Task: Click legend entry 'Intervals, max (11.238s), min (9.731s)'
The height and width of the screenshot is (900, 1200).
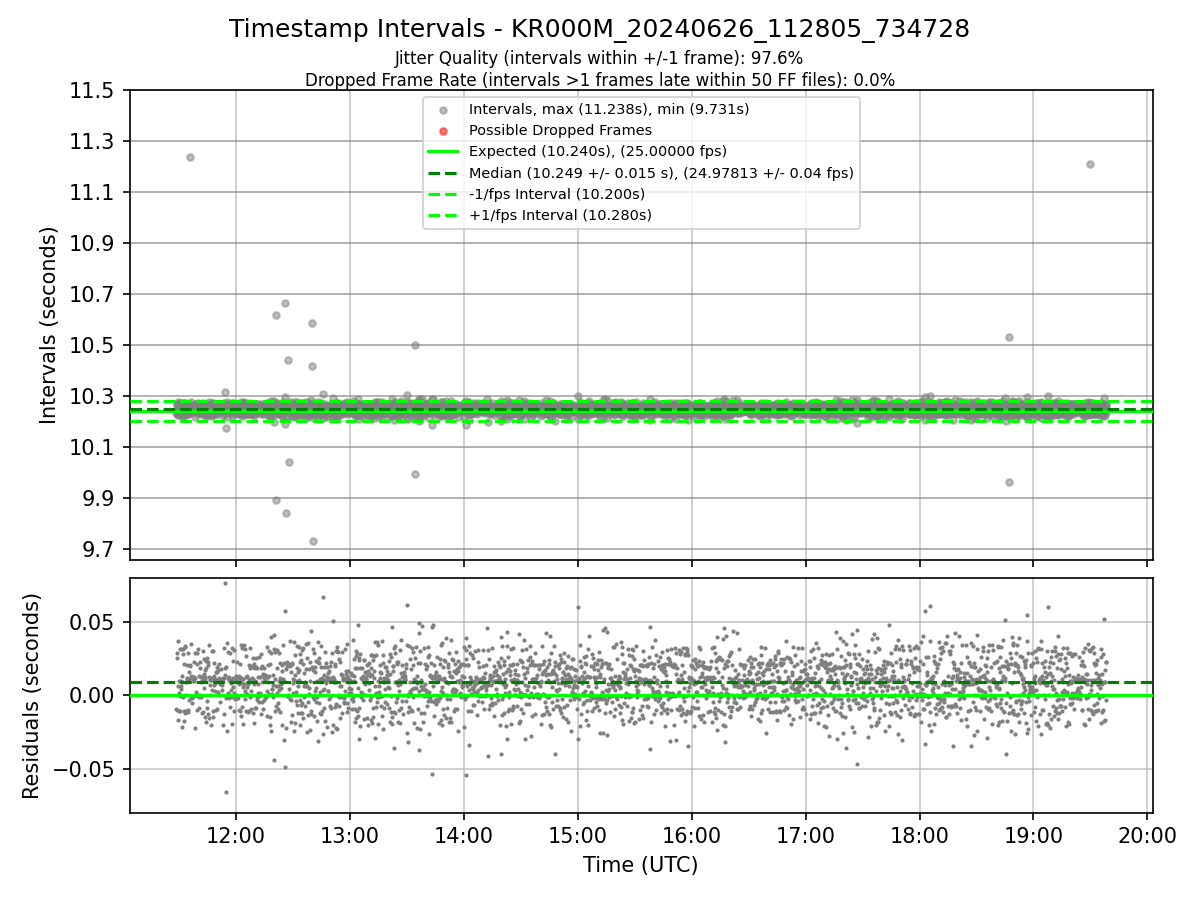Action: 609,109
